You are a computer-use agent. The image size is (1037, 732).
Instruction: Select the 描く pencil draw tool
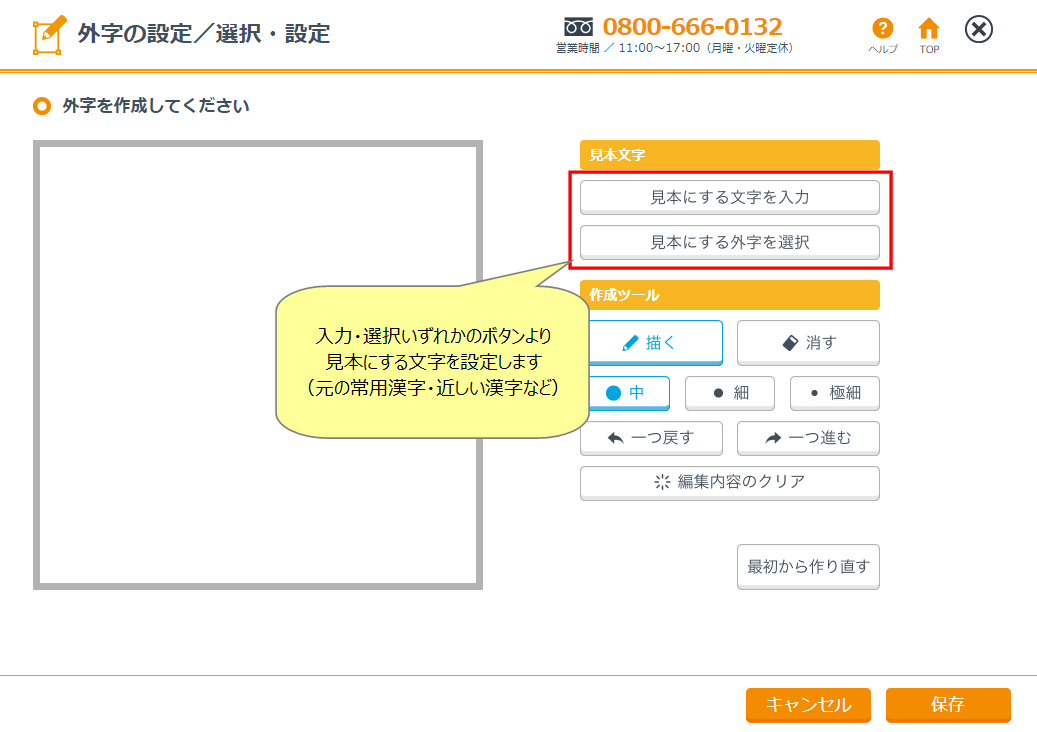click(651, 342)
